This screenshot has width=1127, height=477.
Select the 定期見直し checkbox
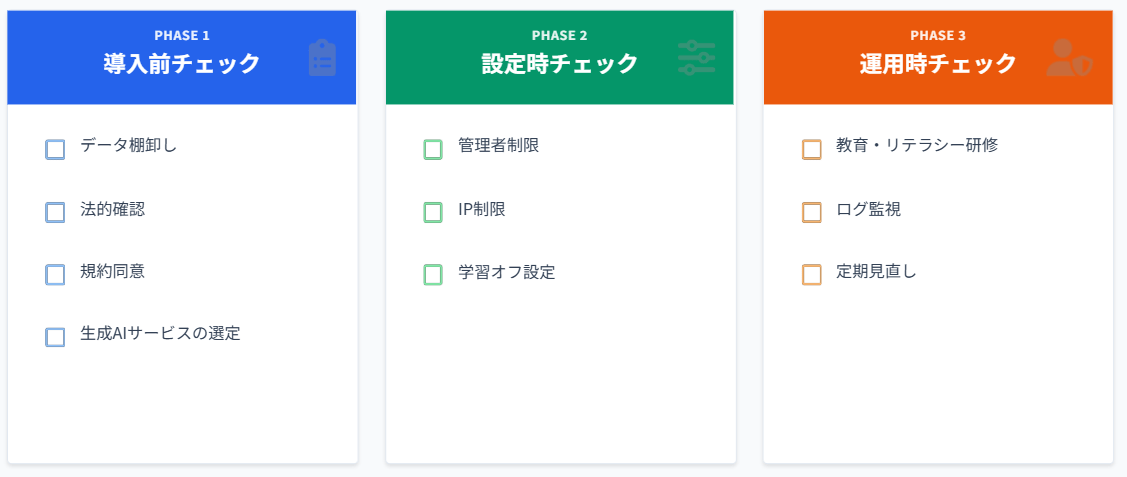click(x=812, y=274)
